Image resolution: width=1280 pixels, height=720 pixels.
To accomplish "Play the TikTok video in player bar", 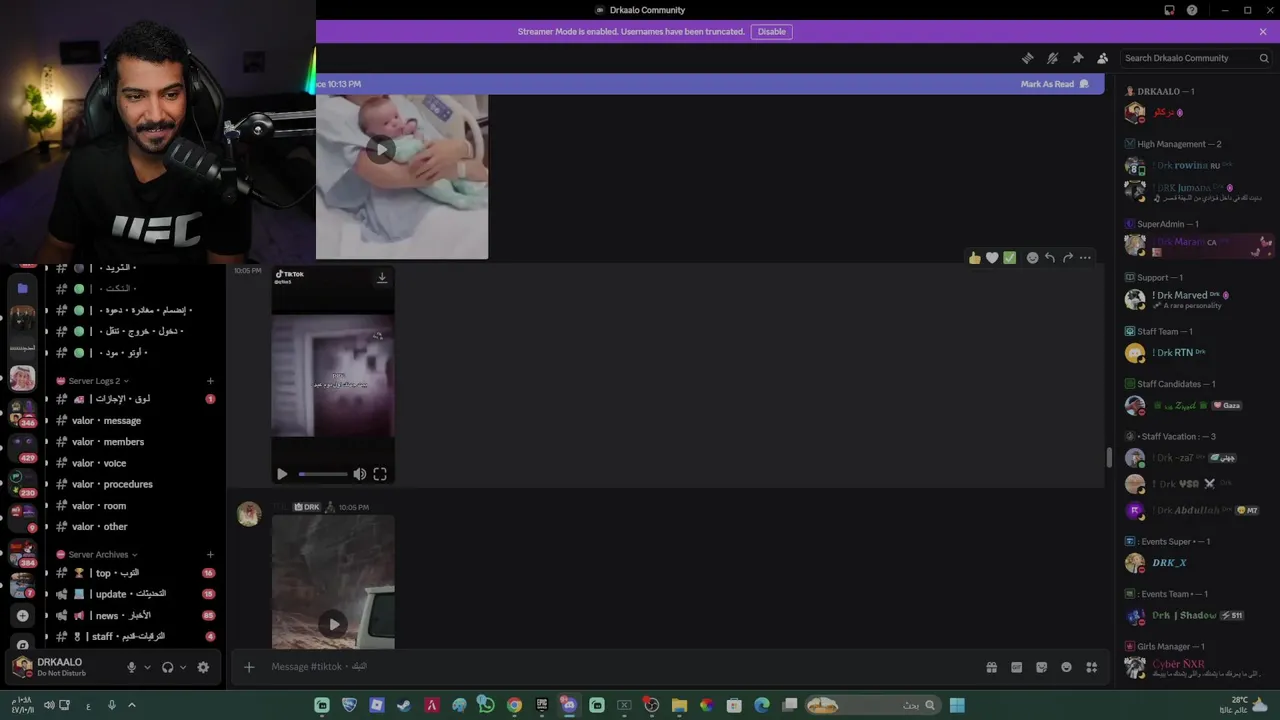I will (x=282, y=474).
